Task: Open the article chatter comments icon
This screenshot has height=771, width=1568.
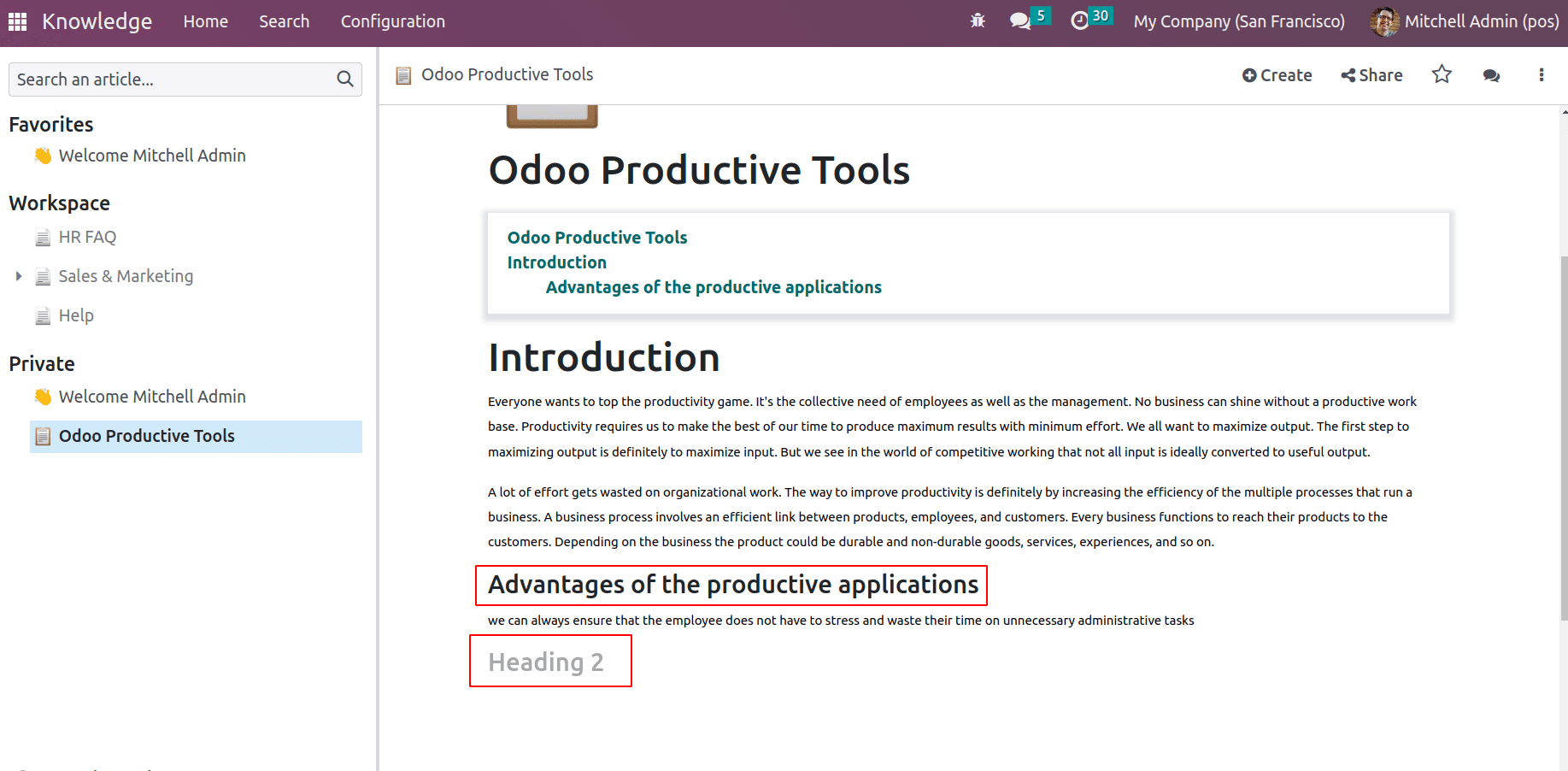Action: pyautogui.click(x=1491, y=75)
